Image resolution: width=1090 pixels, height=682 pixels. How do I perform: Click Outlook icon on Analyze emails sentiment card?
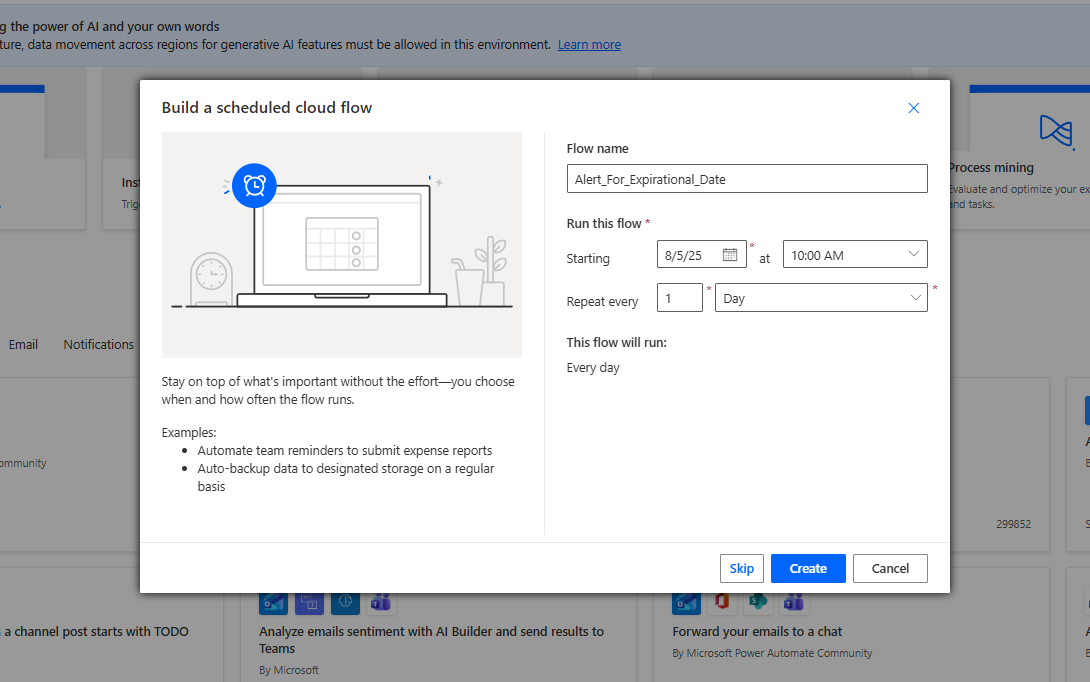coord(273,603)
